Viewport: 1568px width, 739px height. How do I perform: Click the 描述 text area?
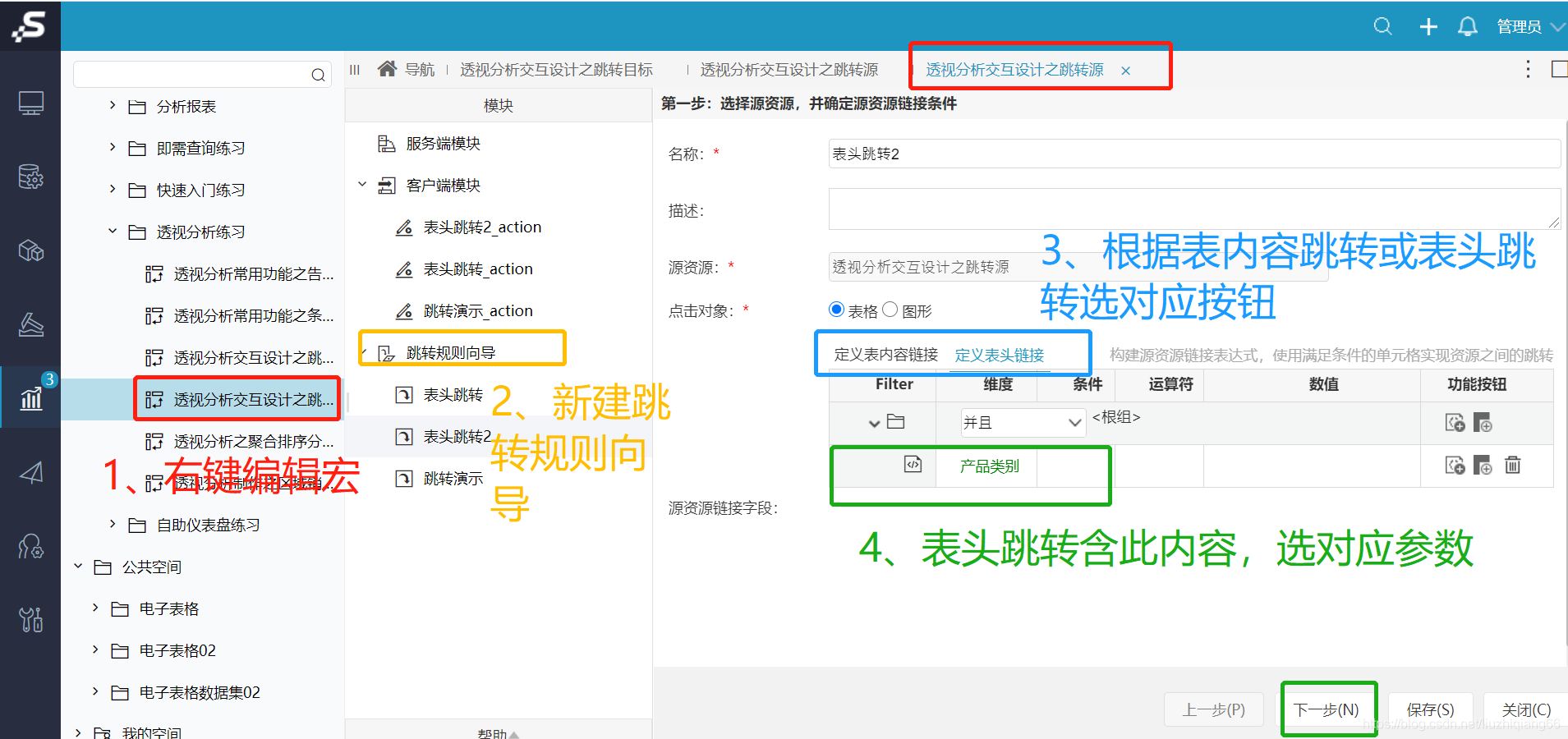[x=1194, y=209]
